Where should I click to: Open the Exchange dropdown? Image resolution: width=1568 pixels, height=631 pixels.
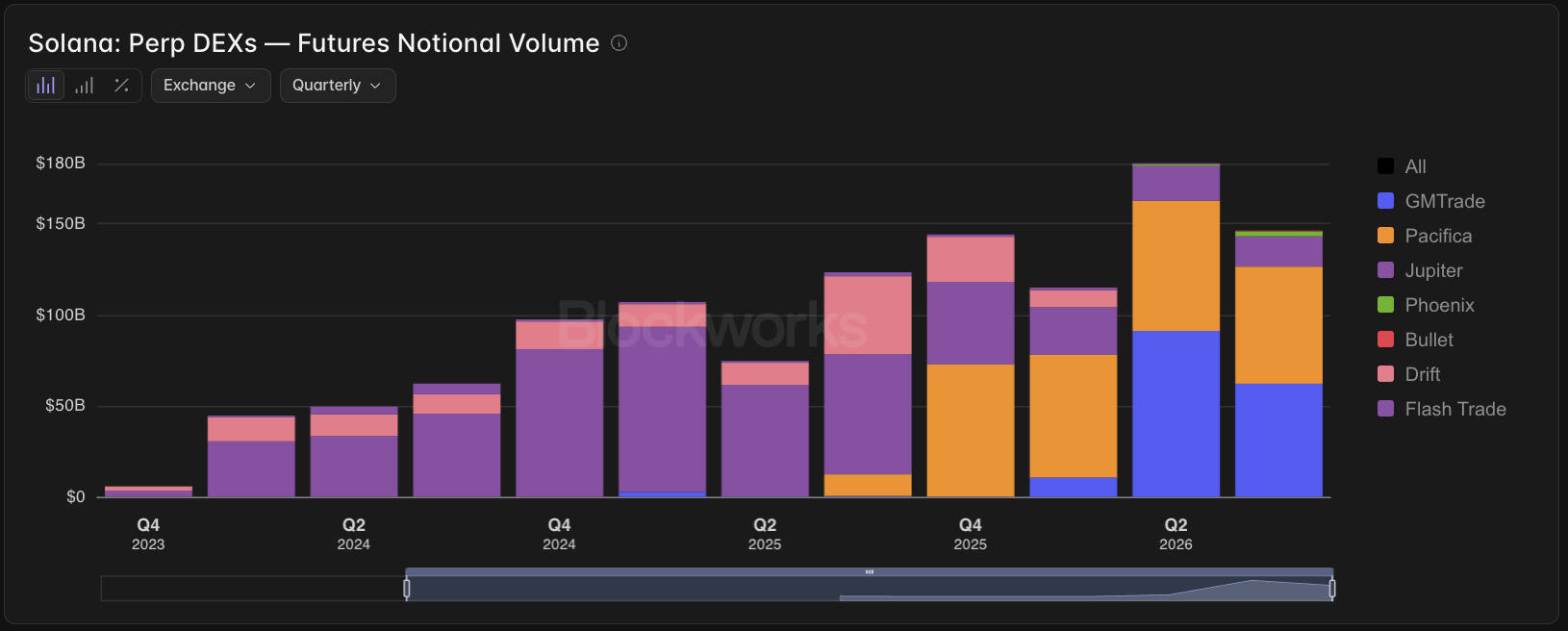[x=211, y=86]
